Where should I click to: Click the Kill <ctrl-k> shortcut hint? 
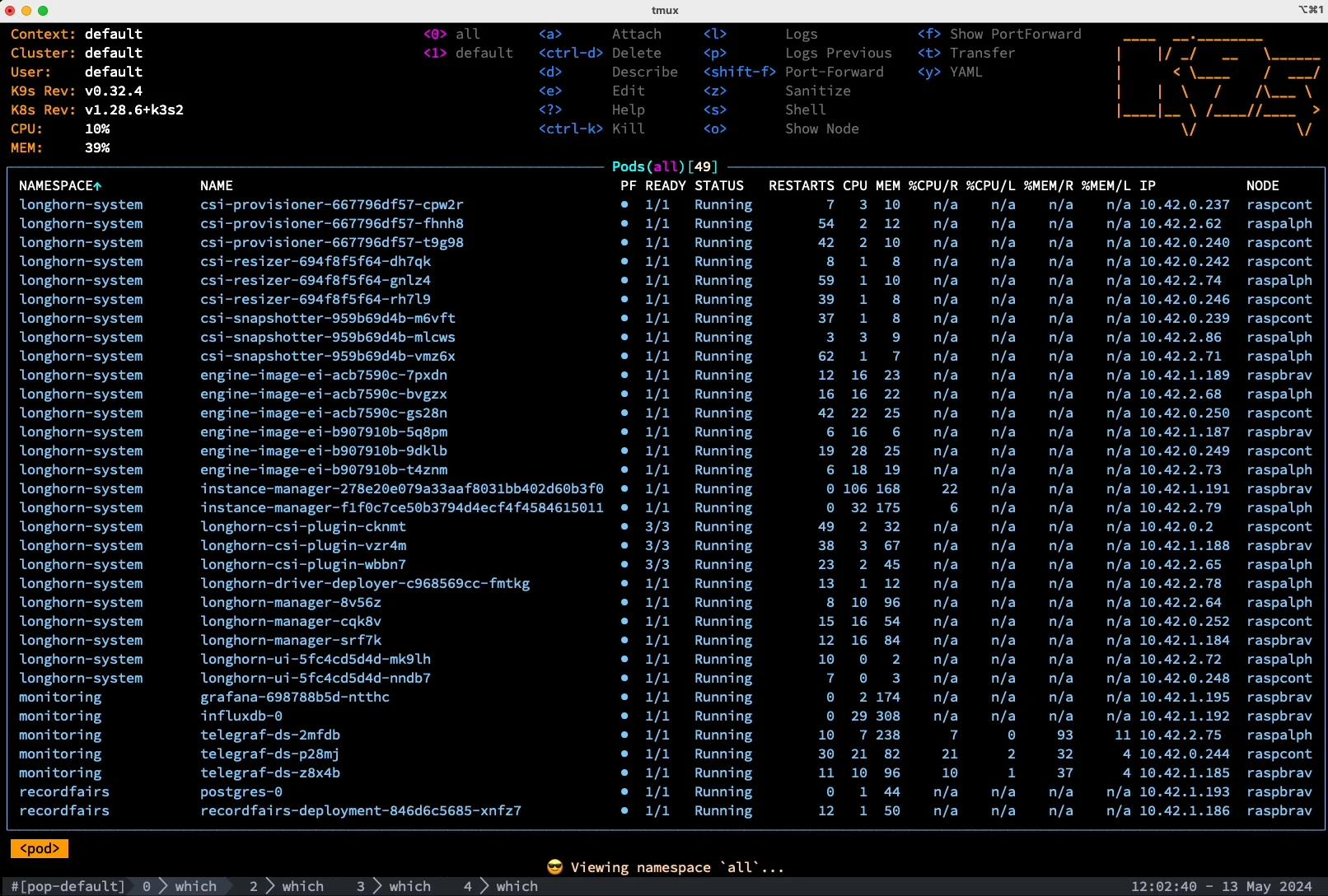[x=592, y=128]
